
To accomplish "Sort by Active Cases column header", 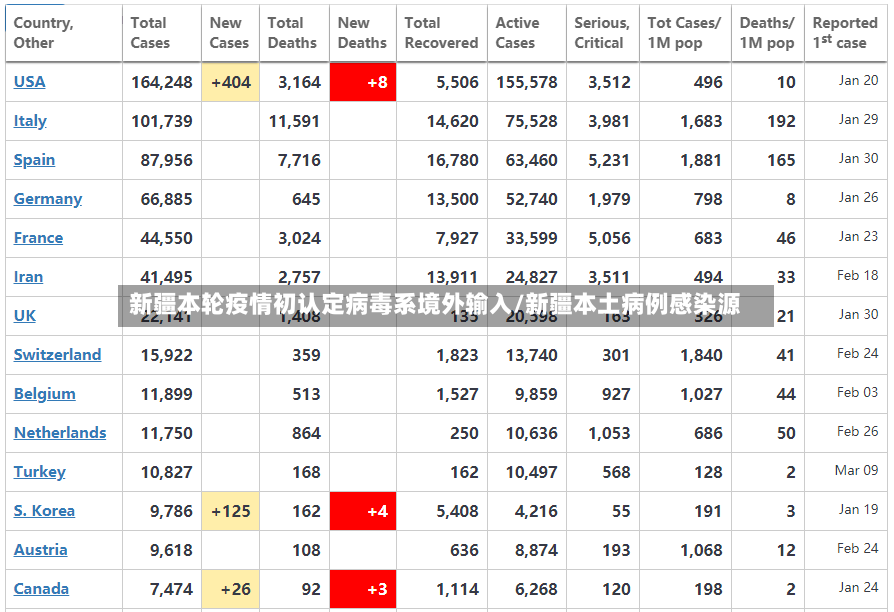I will tap(527, 33).
